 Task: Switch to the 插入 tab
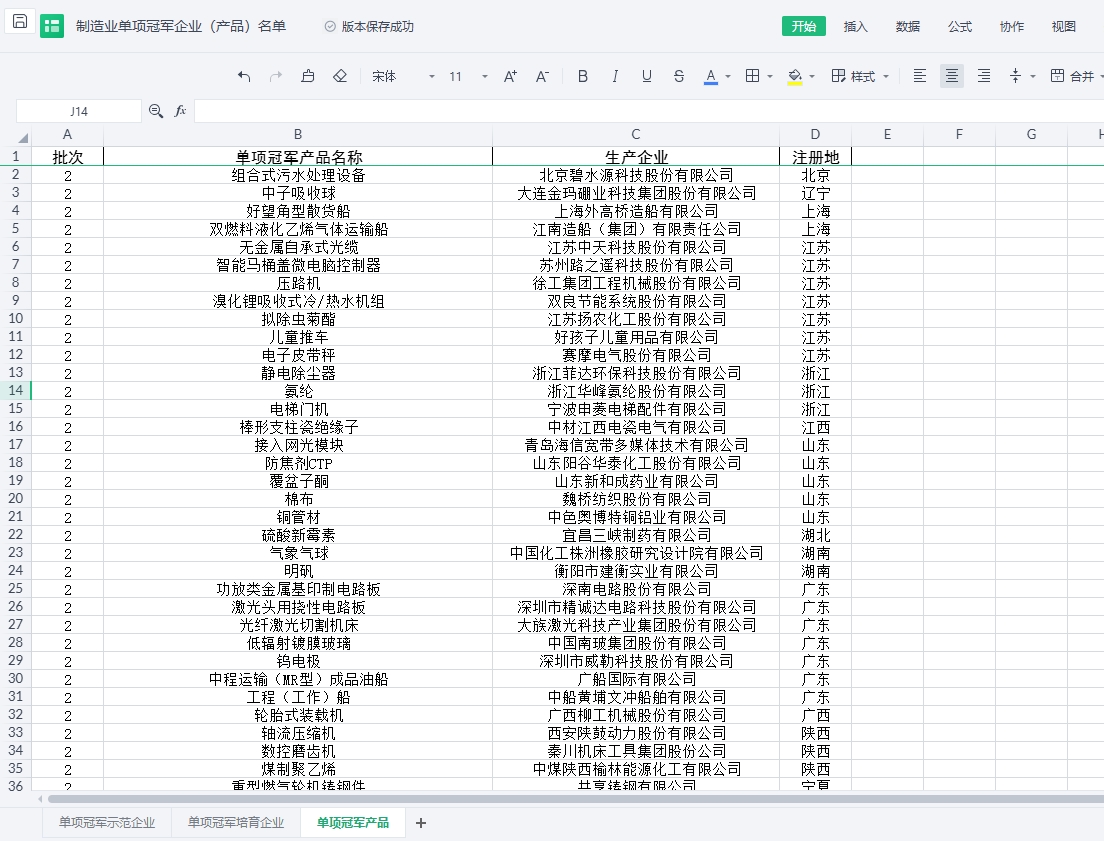click(x=855, y=27)
